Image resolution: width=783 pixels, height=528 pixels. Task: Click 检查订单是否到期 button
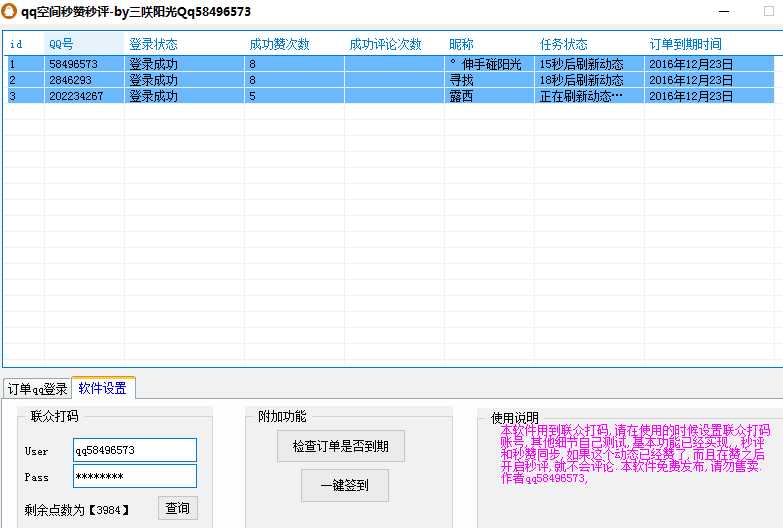tap(341, 446)
